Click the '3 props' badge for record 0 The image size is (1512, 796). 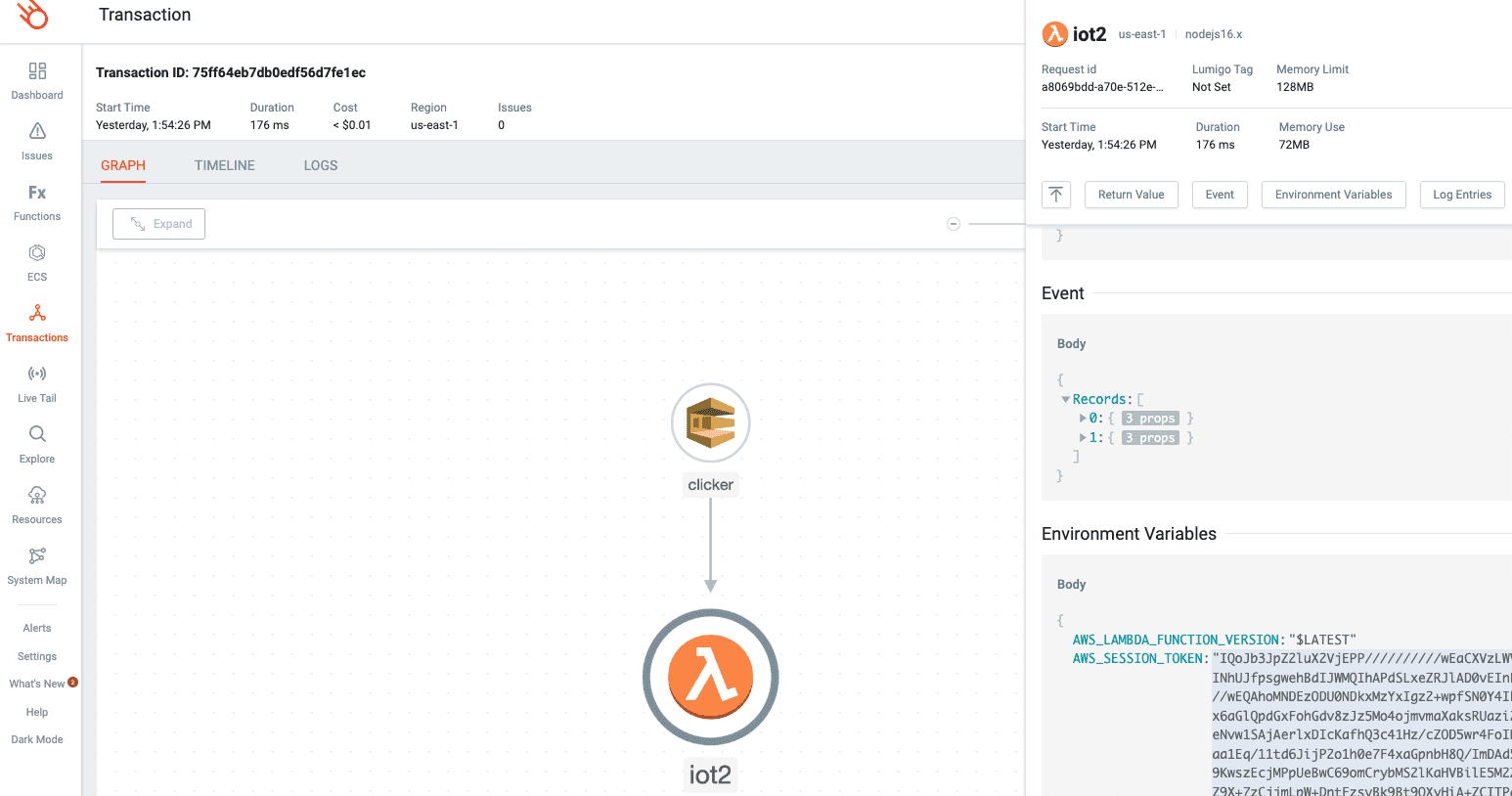(1150, 419)
